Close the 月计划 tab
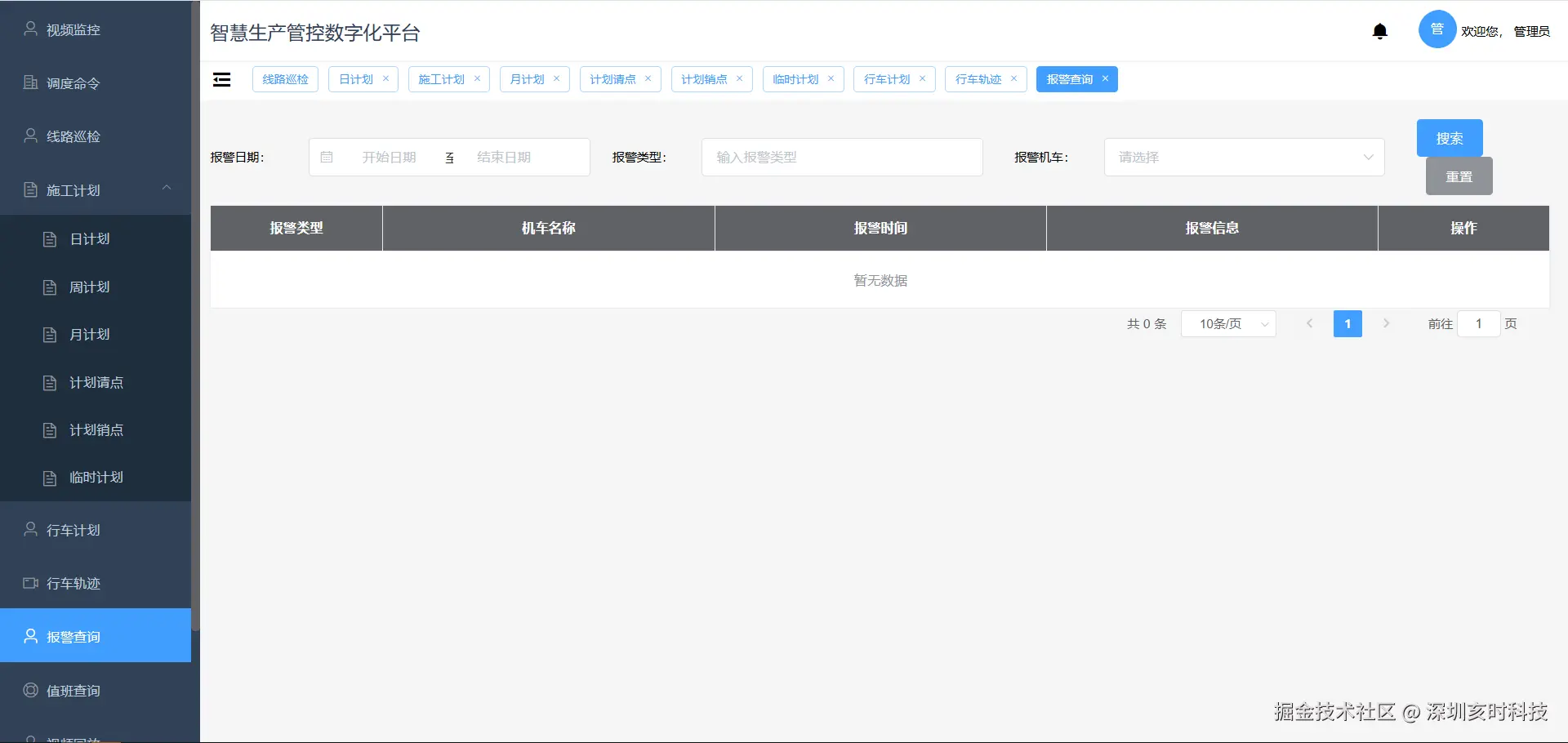1568x743 pixels. tap(557, 78)
